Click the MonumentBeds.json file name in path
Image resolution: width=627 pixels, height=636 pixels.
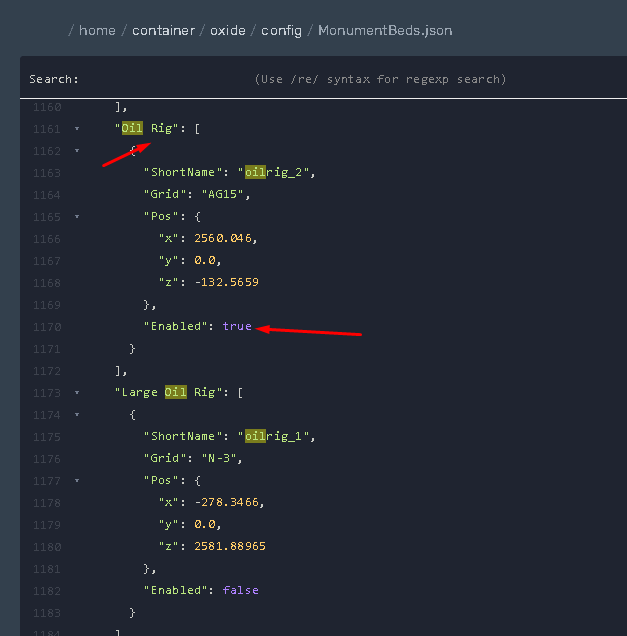[x=384, y=30]
